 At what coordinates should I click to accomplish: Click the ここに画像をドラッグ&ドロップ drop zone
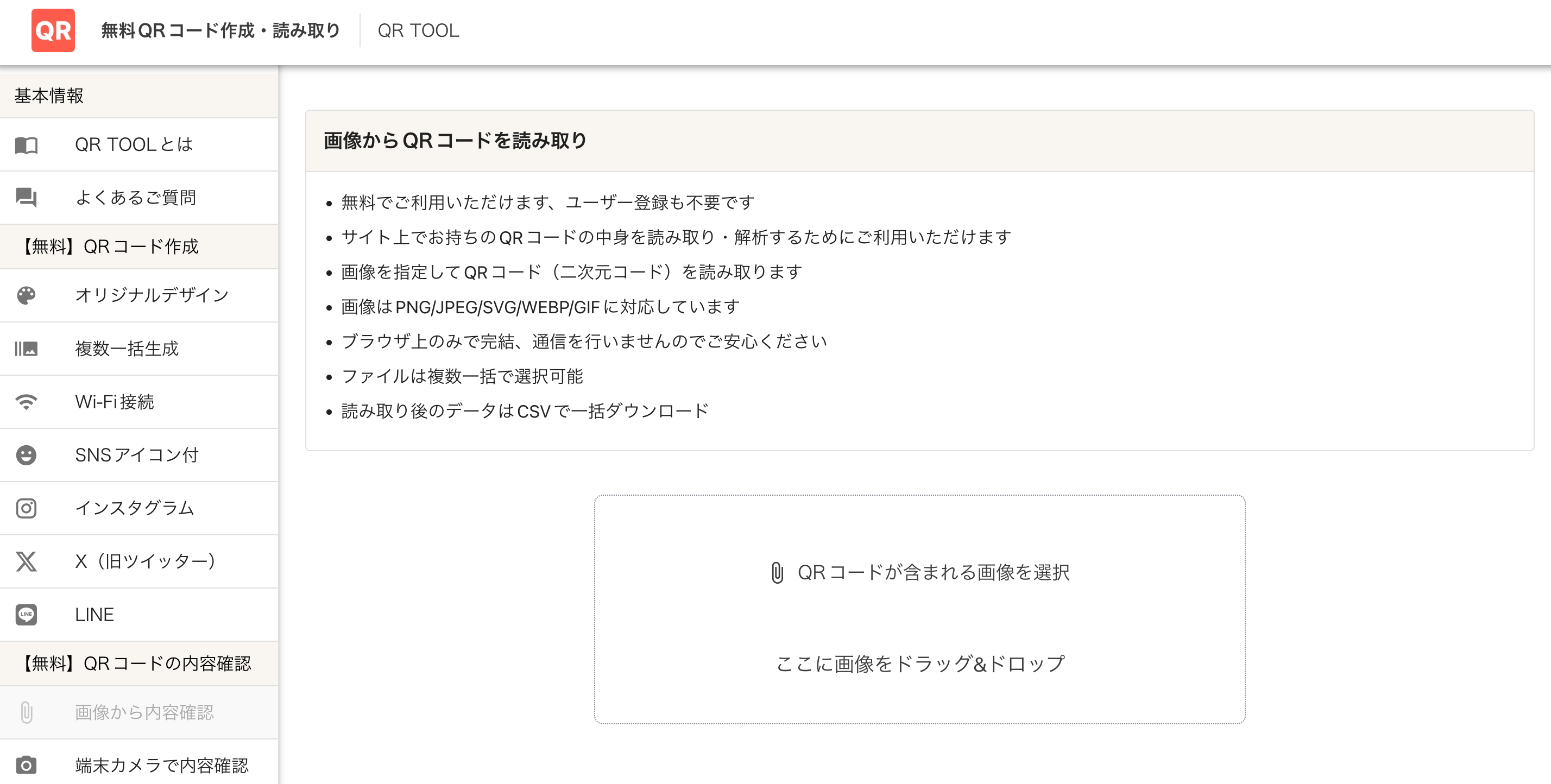pos(920,663)
